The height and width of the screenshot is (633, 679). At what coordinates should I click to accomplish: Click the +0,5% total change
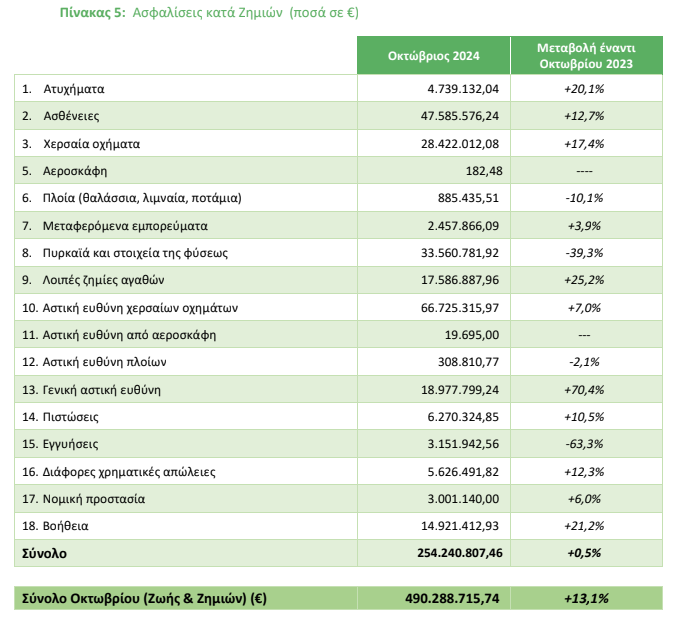584,553
